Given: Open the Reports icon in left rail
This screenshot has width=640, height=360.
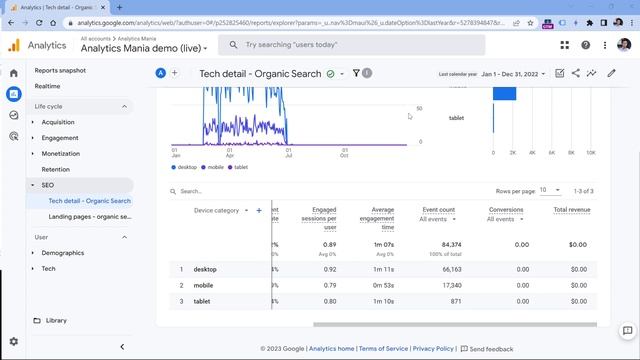Looking at the screenshot, I should [13, 94].
